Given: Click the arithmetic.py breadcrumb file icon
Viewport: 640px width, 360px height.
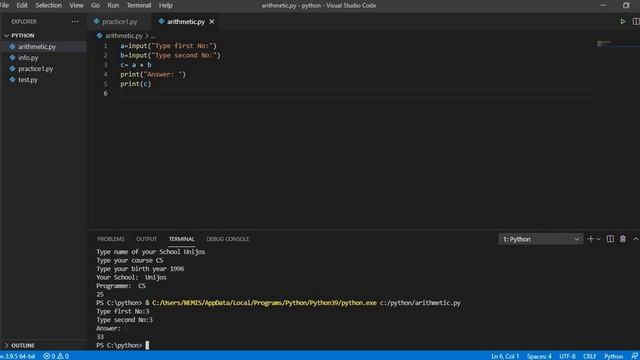Looking at the screenshot, I should pyautogui.click(x=99, y=36).
